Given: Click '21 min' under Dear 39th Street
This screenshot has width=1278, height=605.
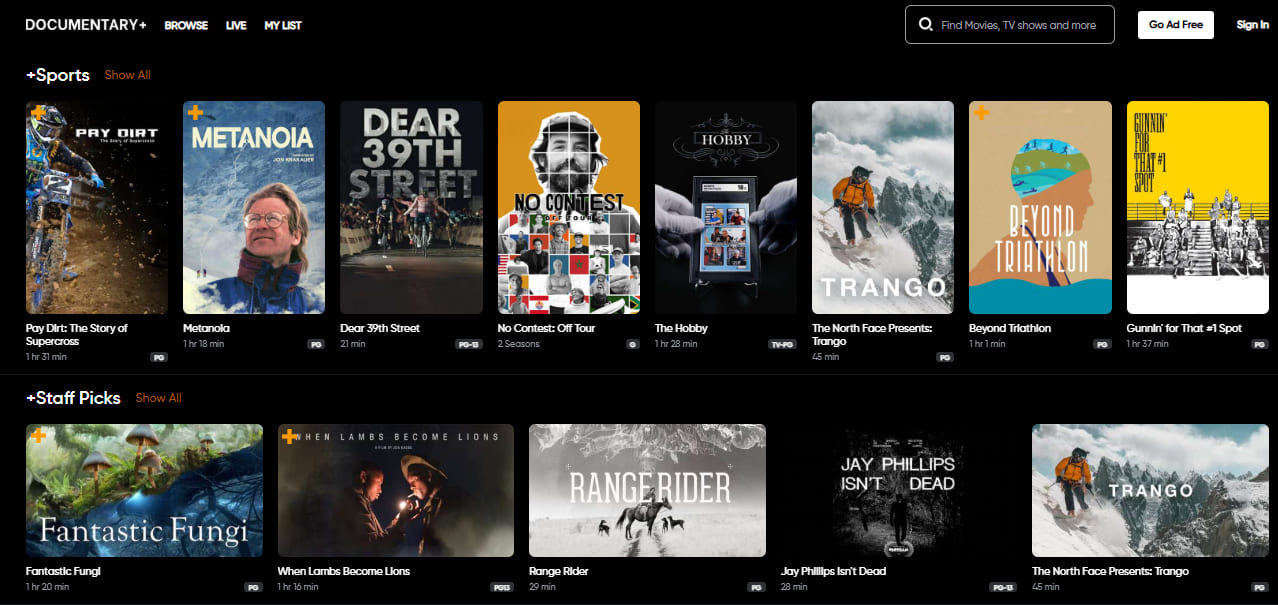Looking at the screenshot, I should click(x=353, y=344).
